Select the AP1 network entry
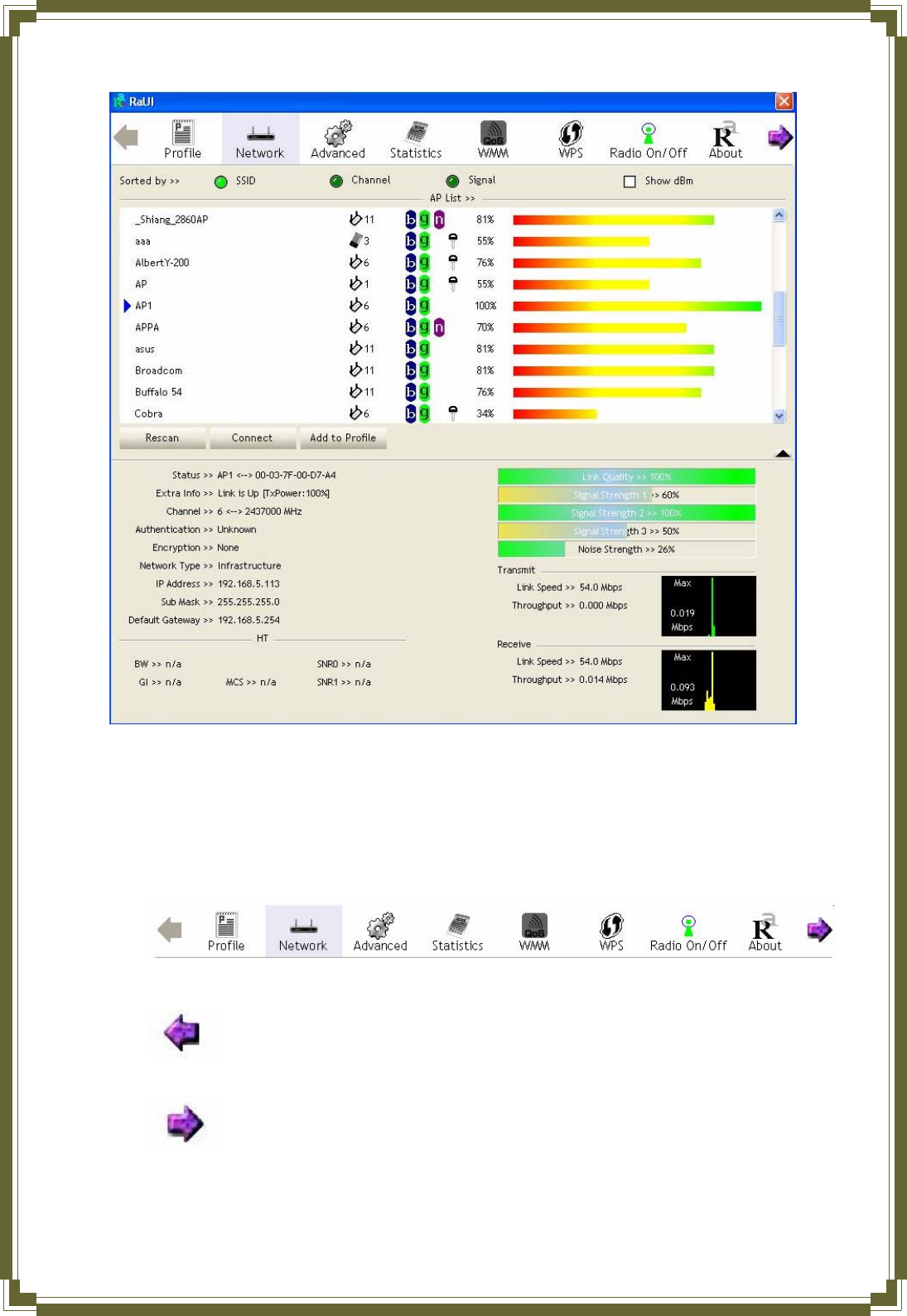Screen dimensions: 907x1316 pyautogui.click(x=447, y=306)
